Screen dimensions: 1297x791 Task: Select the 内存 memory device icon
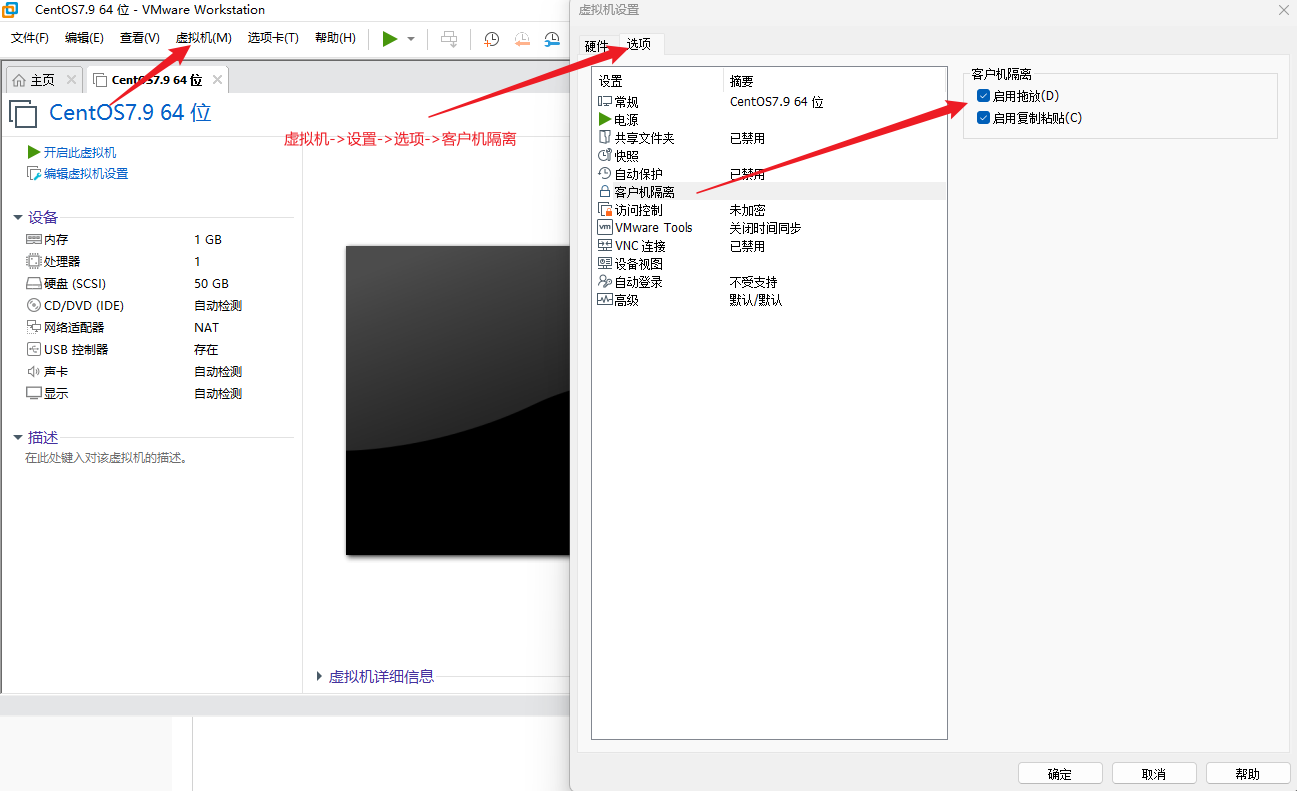pos(34,240)
